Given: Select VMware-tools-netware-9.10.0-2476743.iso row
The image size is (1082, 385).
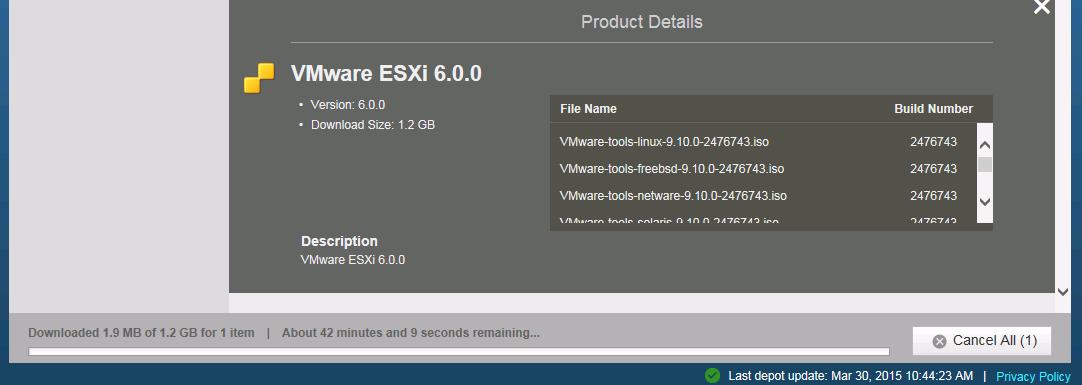Looking at the screenshot, I should pyautogui.click(x=763, y=196).
